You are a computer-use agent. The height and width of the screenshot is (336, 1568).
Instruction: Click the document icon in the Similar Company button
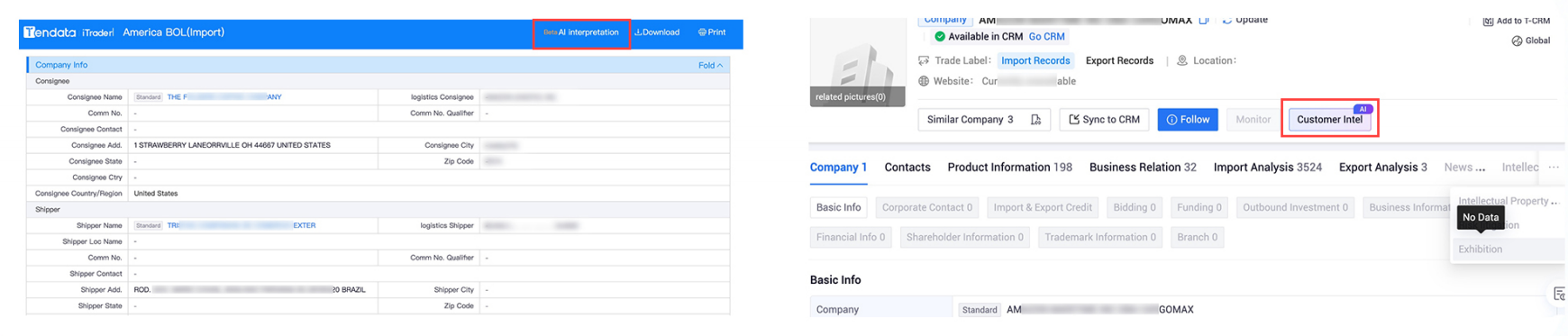click(1036, 120)
